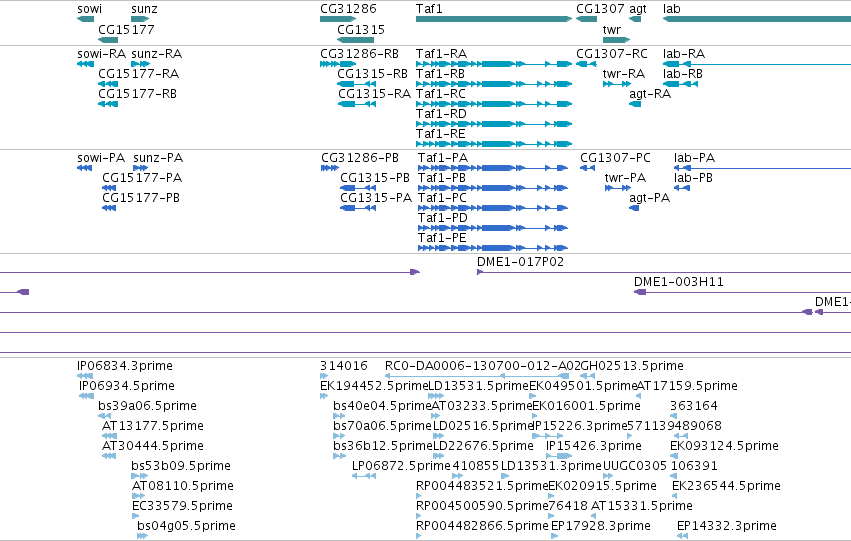Select EST 'EC33579.5prime'

tap(182, 506)
